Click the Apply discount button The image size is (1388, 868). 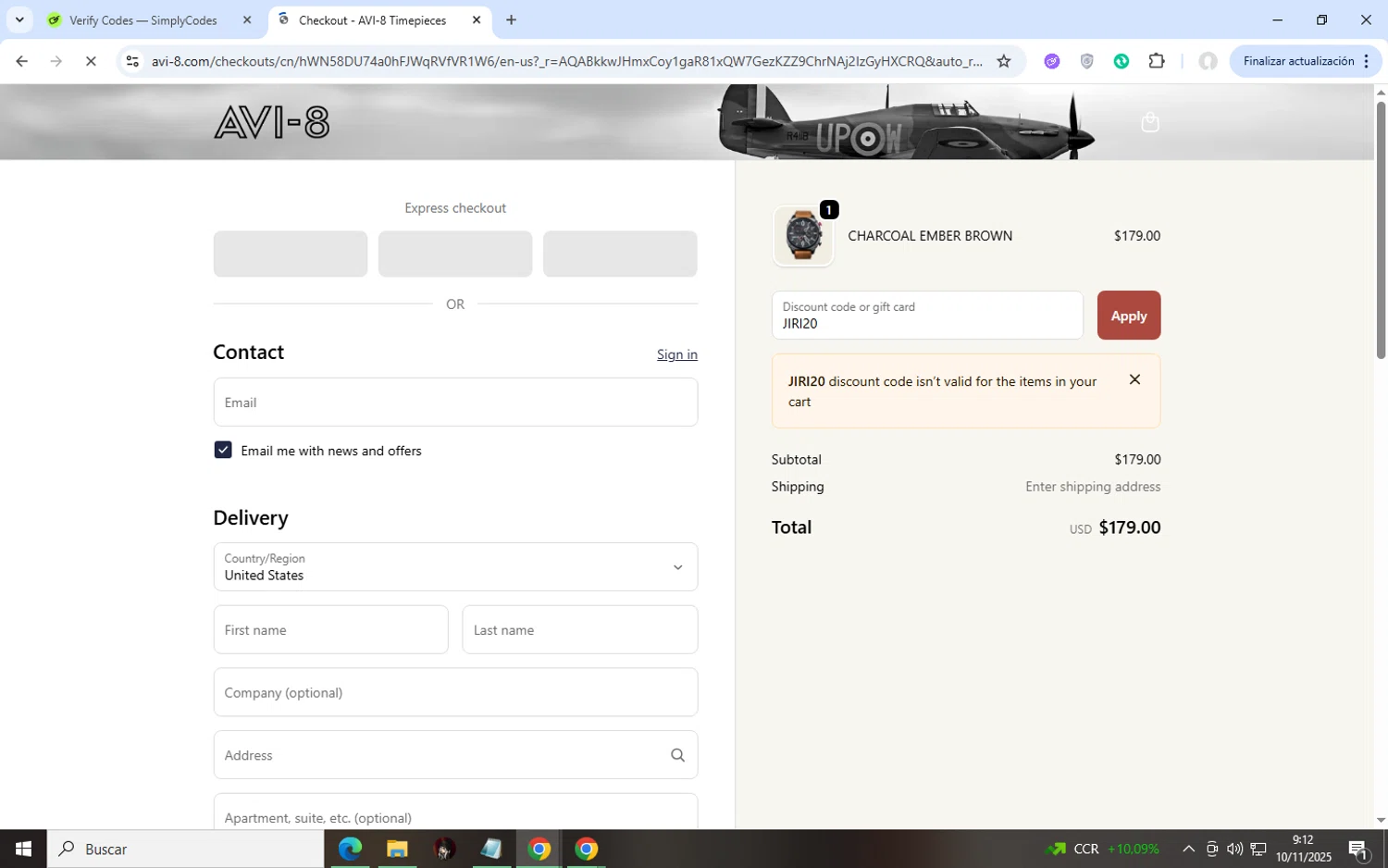tap(1128, 316)
